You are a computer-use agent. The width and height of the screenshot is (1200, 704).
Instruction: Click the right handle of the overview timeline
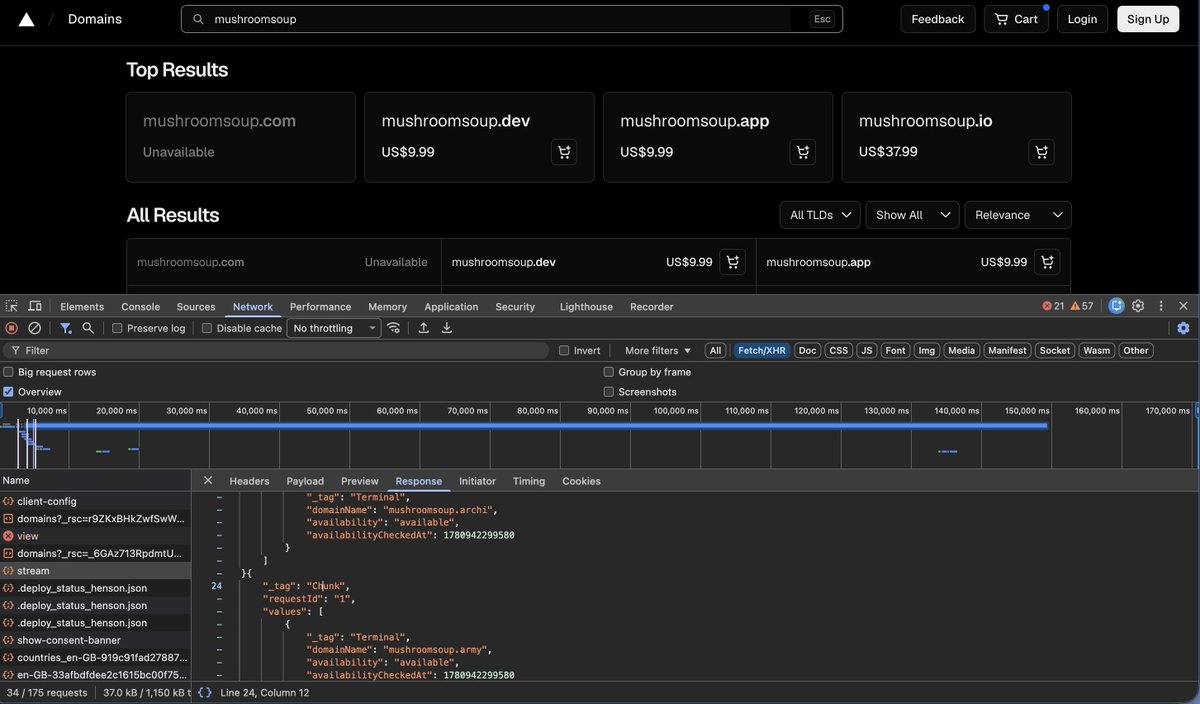point(1197,411)
